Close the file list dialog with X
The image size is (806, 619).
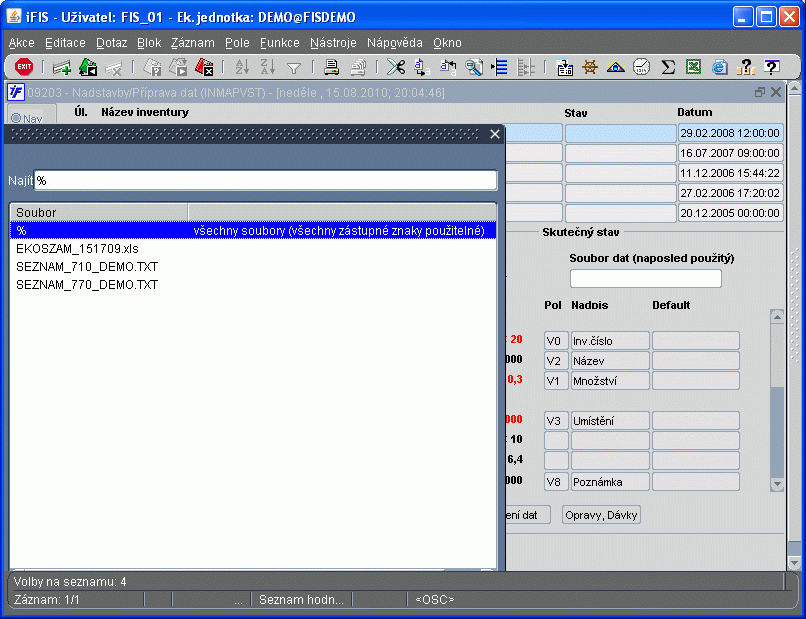[x=494, y=134]
